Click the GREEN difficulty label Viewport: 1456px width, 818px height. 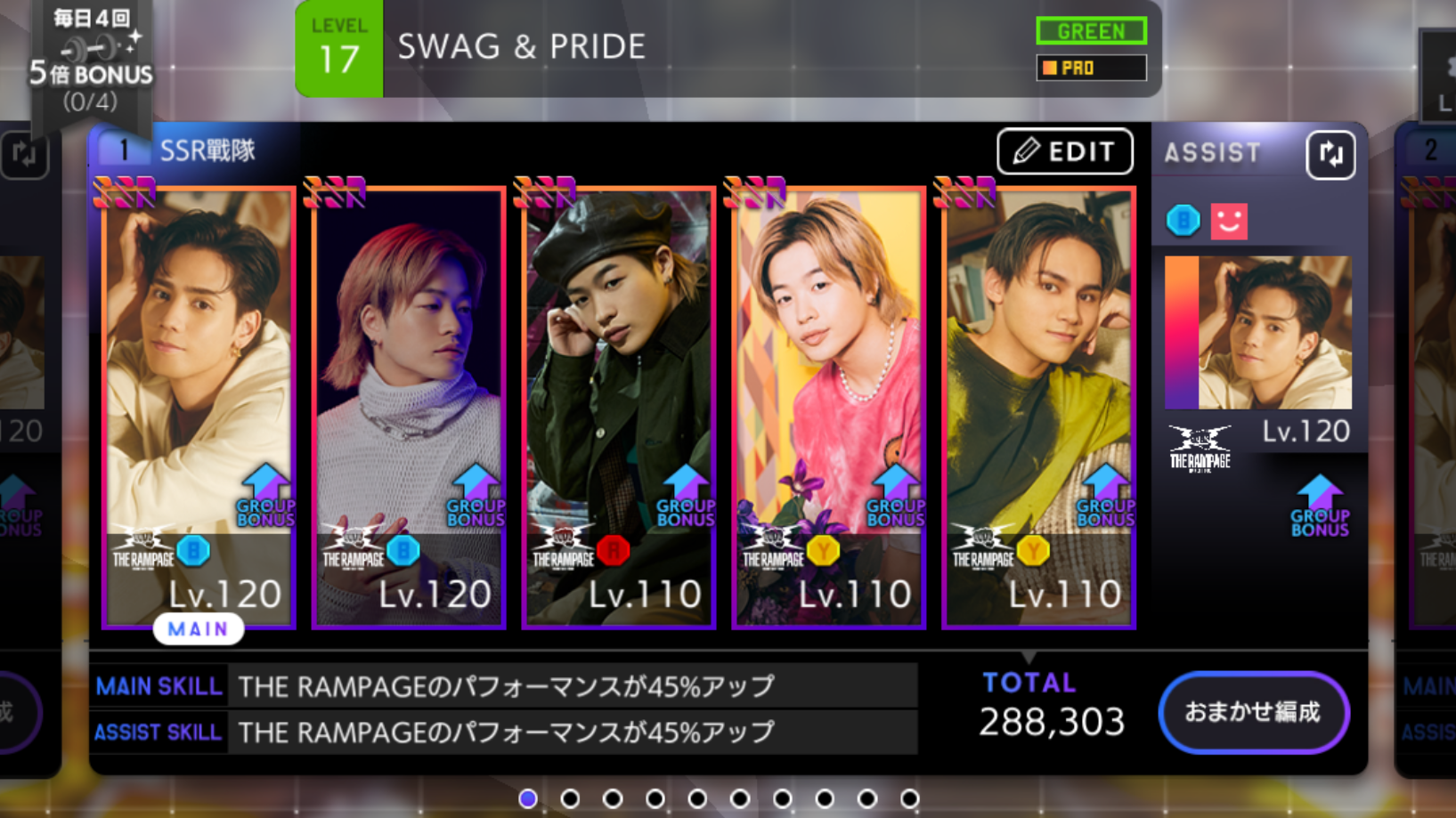click(1091, 31)
